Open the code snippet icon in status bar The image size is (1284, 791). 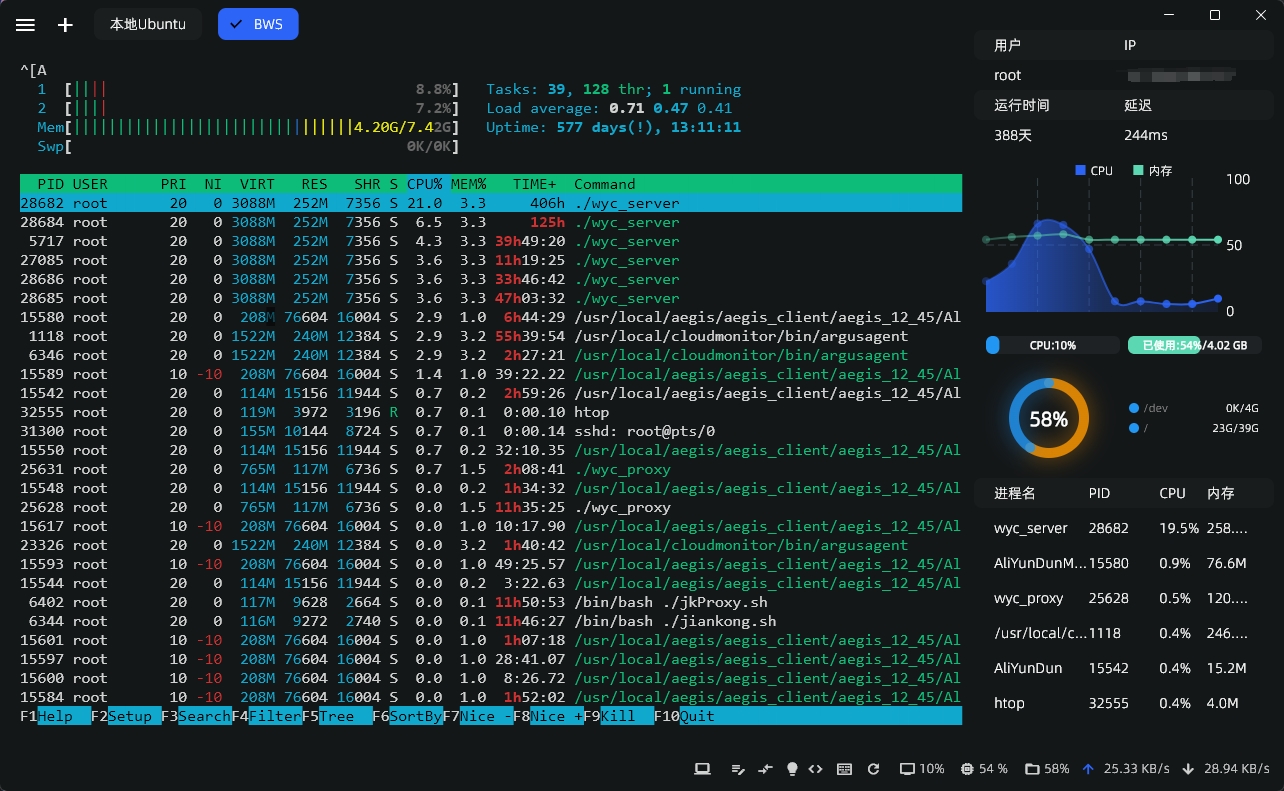tap(816, 769)
